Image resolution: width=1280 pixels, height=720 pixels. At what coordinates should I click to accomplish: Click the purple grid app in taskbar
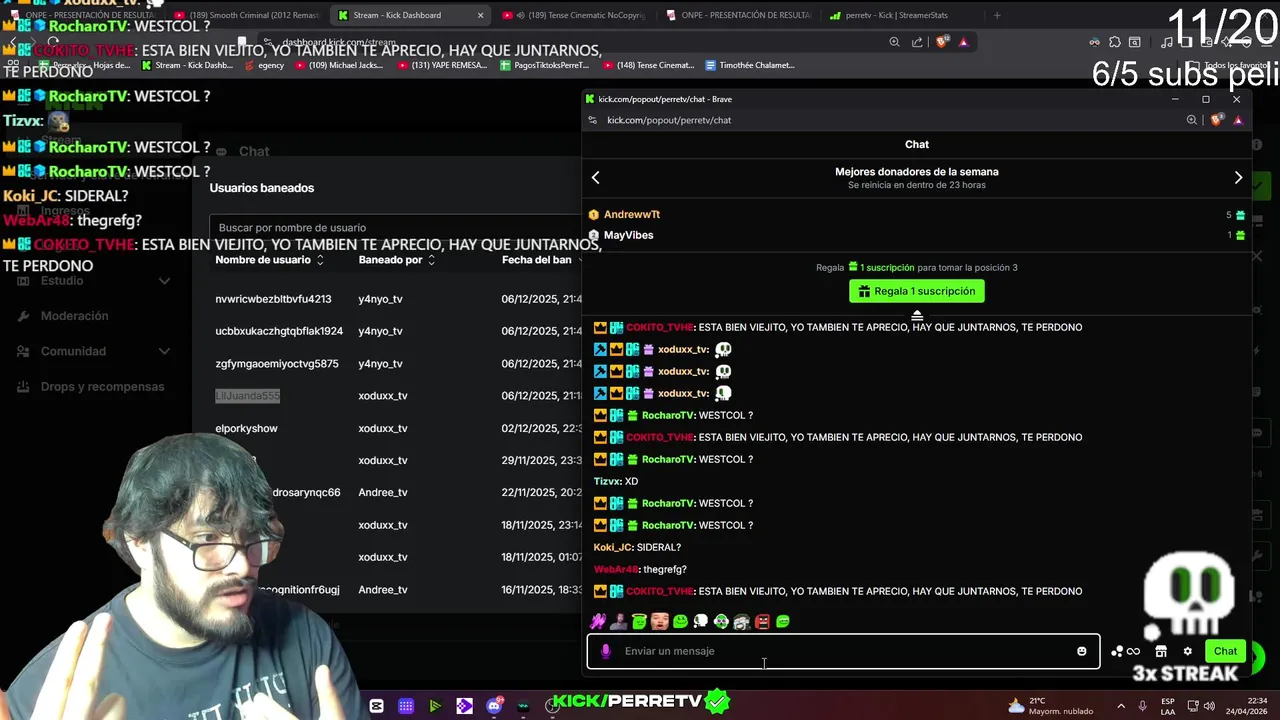(406, 706)
